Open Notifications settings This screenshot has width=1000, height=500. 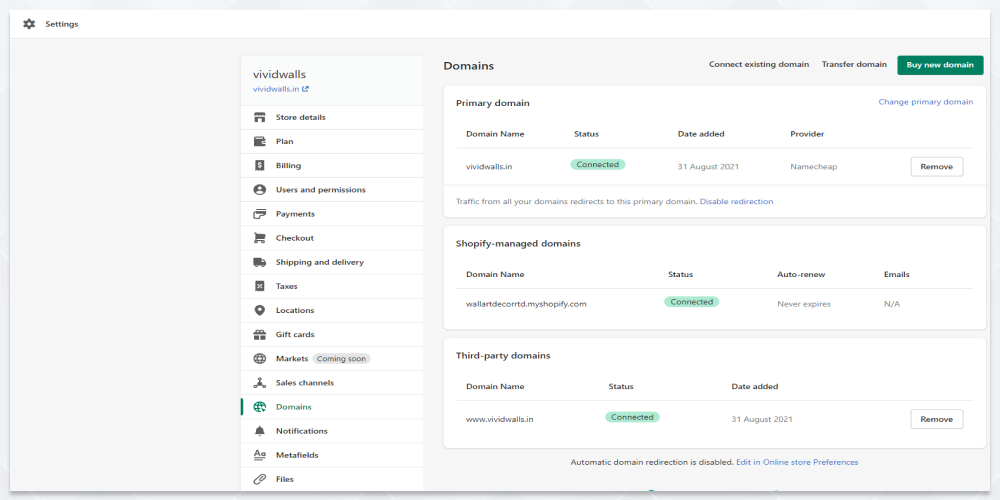[332, 431]
